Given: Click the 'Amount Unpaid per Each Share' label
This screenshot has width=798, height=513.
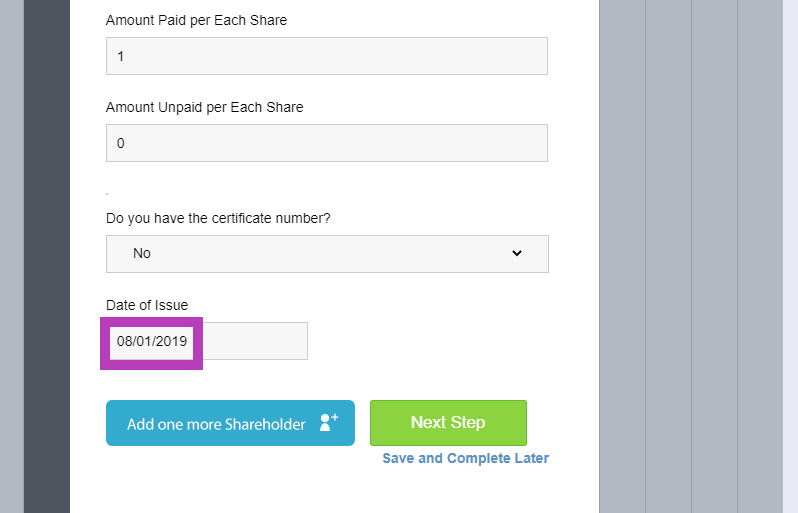Looking at the screenshot, I should click(x=205, y=107).
